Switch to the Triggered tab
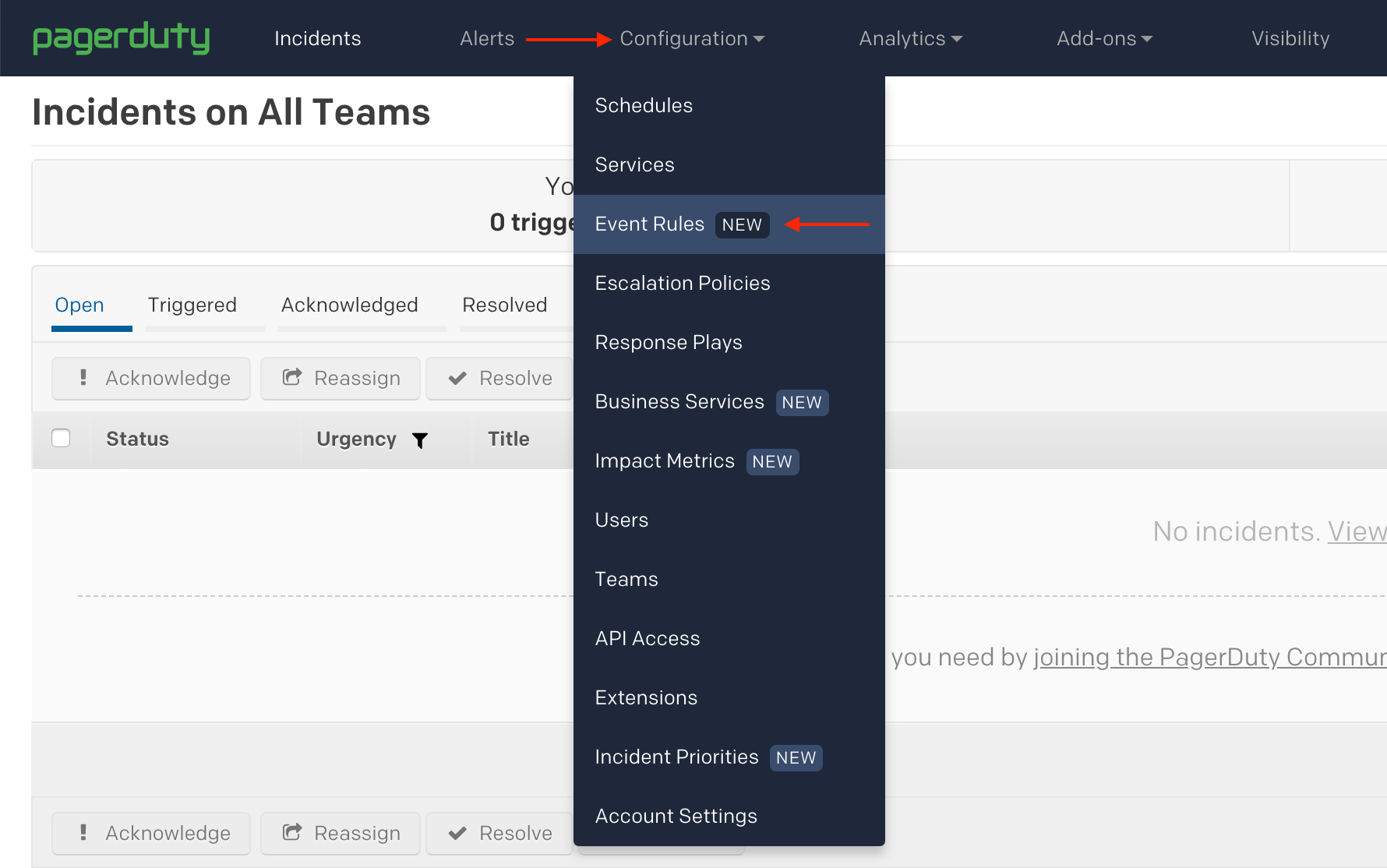The width and height of the screenshot is (1387, 868). coord(192,305)
